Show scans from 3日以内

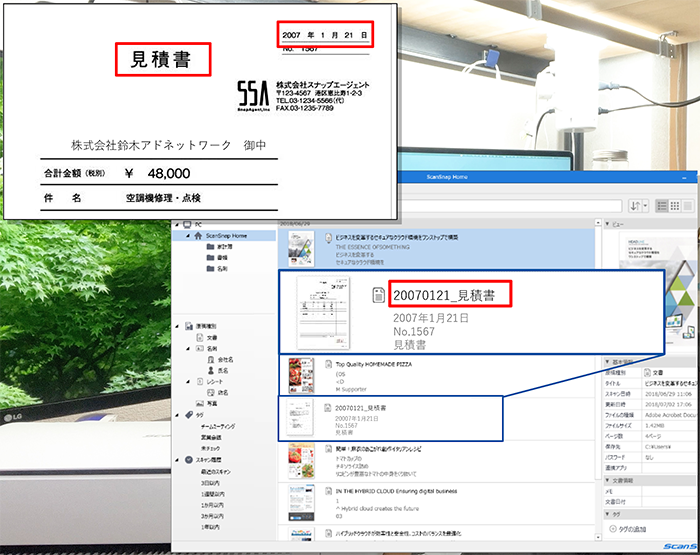tap(210, 483)
